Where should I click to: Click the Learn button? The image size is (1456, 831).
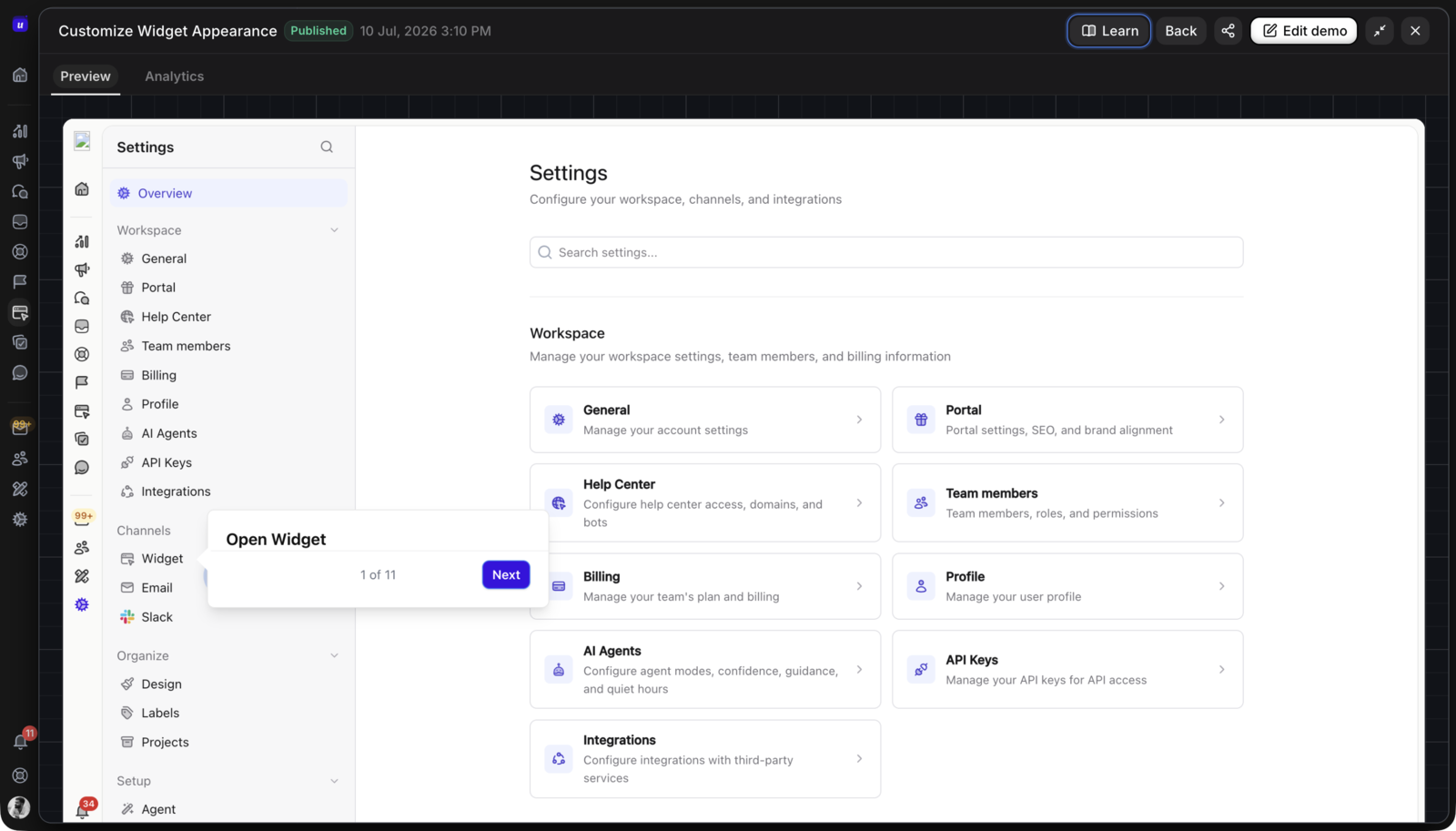1109,31
